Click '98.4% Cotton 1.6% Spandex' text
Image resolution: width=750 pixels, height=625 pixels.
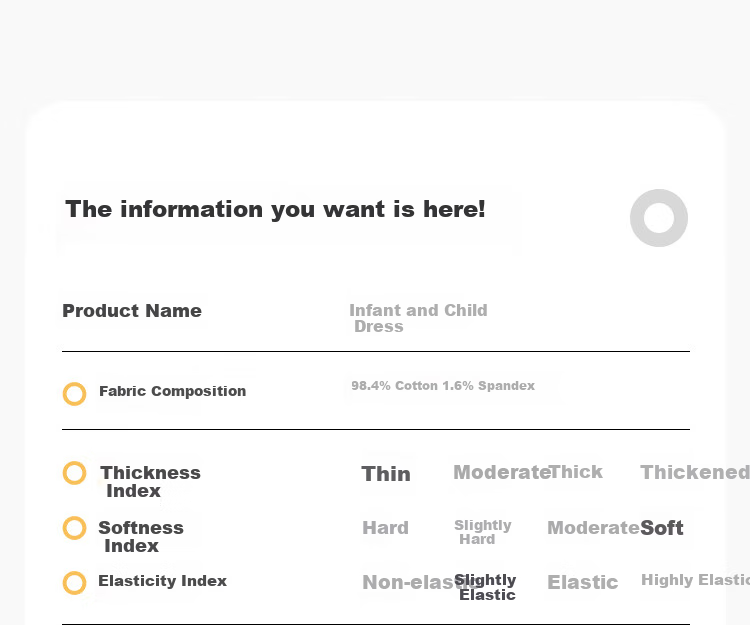[443, 386]
